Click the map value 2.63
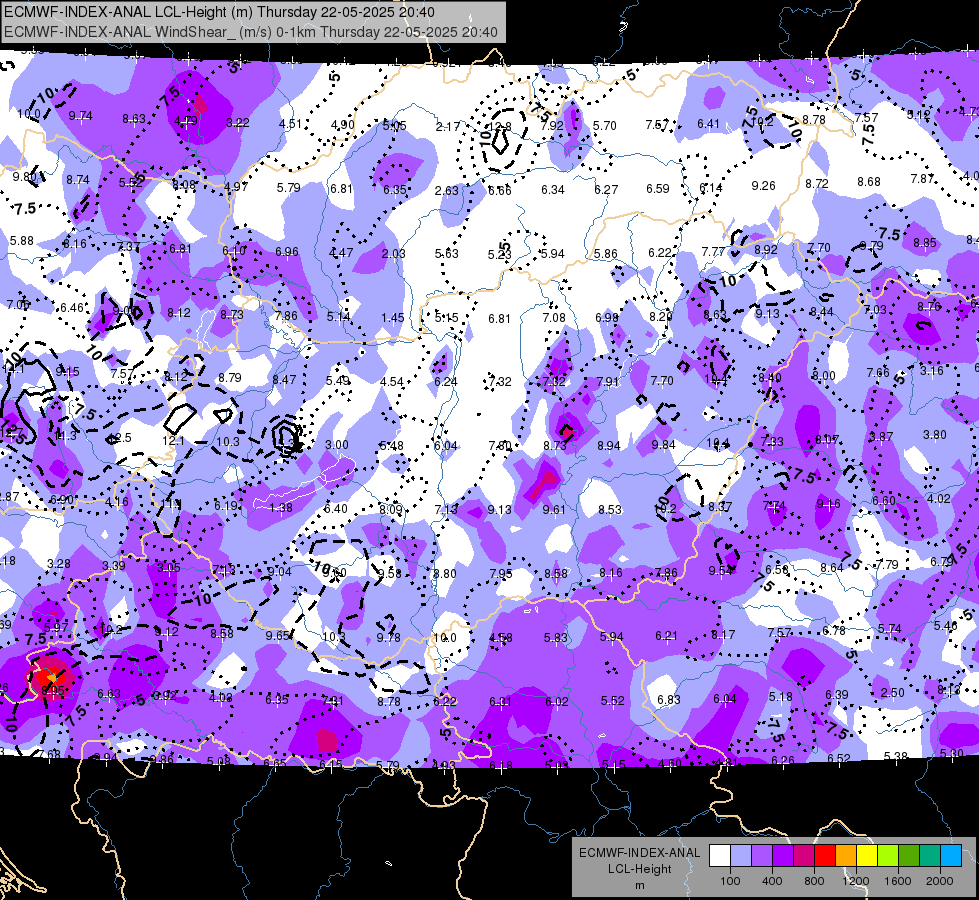The height and width of the screenshot is (900, 979). pos(447,190)
